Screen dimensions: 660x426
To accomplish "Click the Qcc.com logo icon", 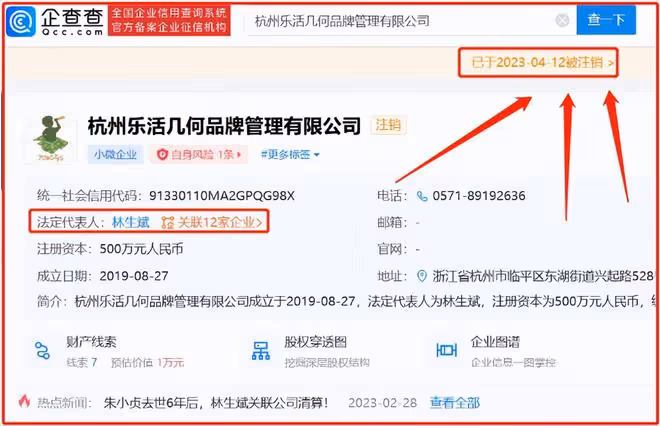I will (21, 21).
